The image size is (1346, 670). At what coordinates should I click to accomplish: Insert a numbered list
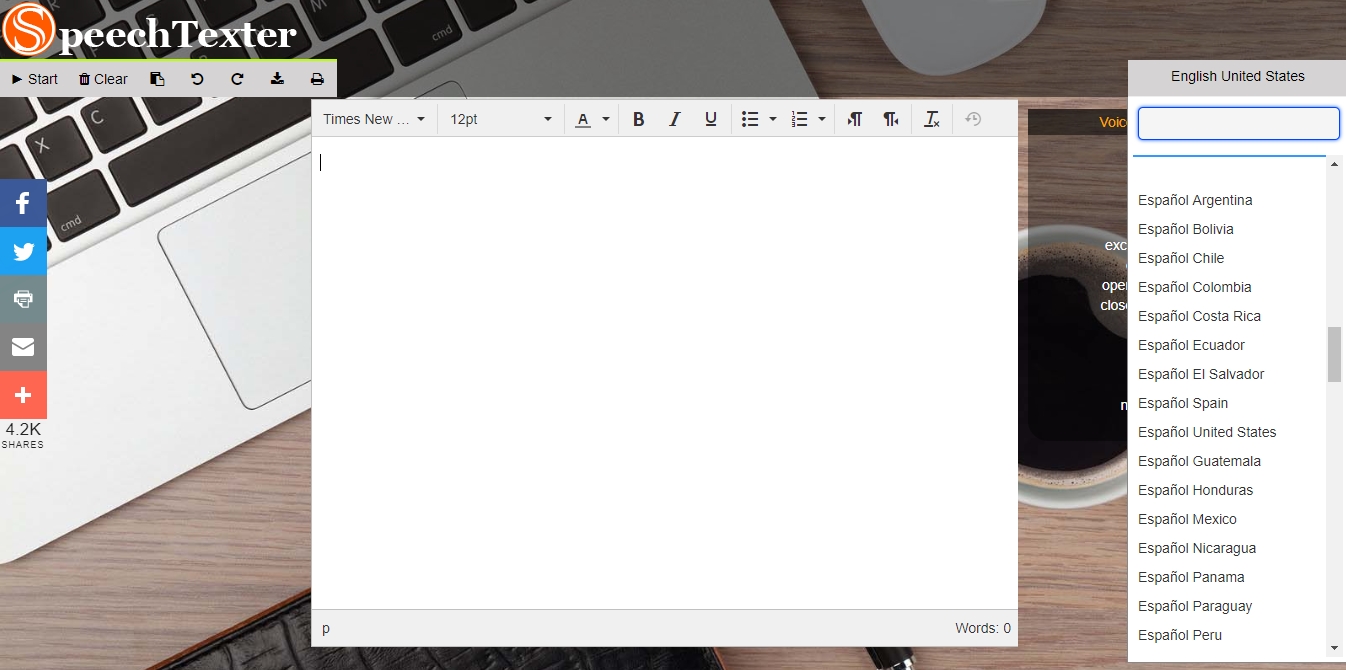(799, 119)
